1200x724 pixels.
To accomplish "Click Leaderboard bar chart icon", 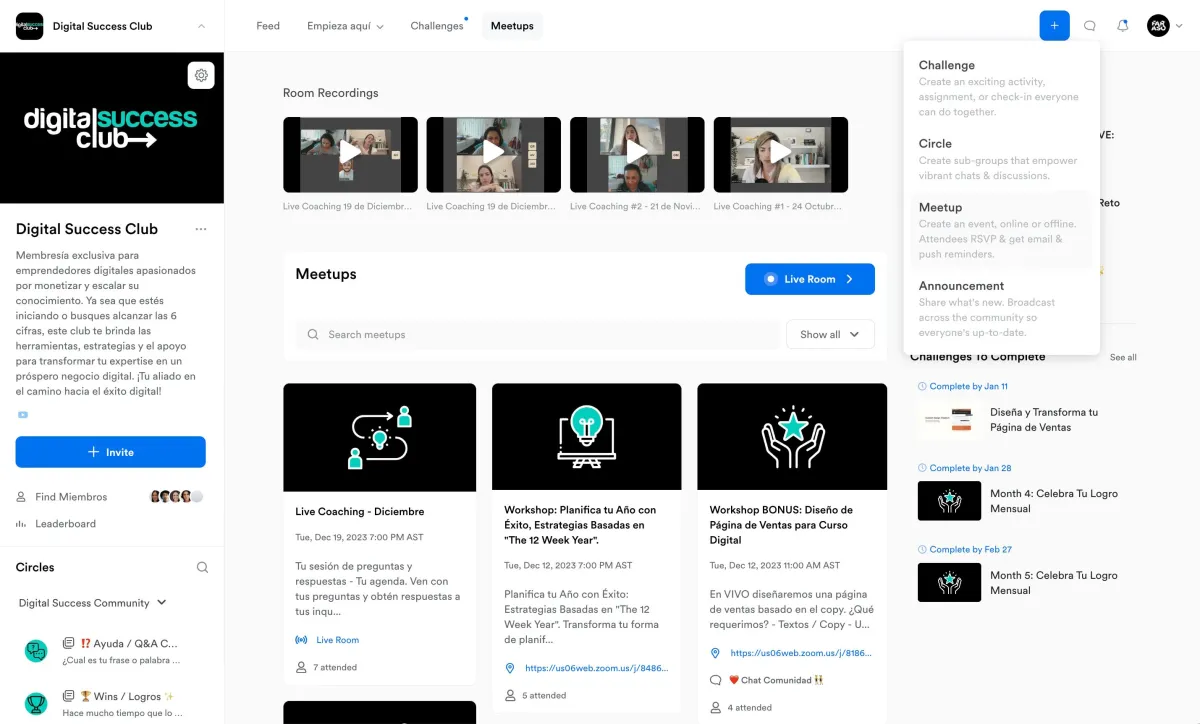I will tap(21, 524).
